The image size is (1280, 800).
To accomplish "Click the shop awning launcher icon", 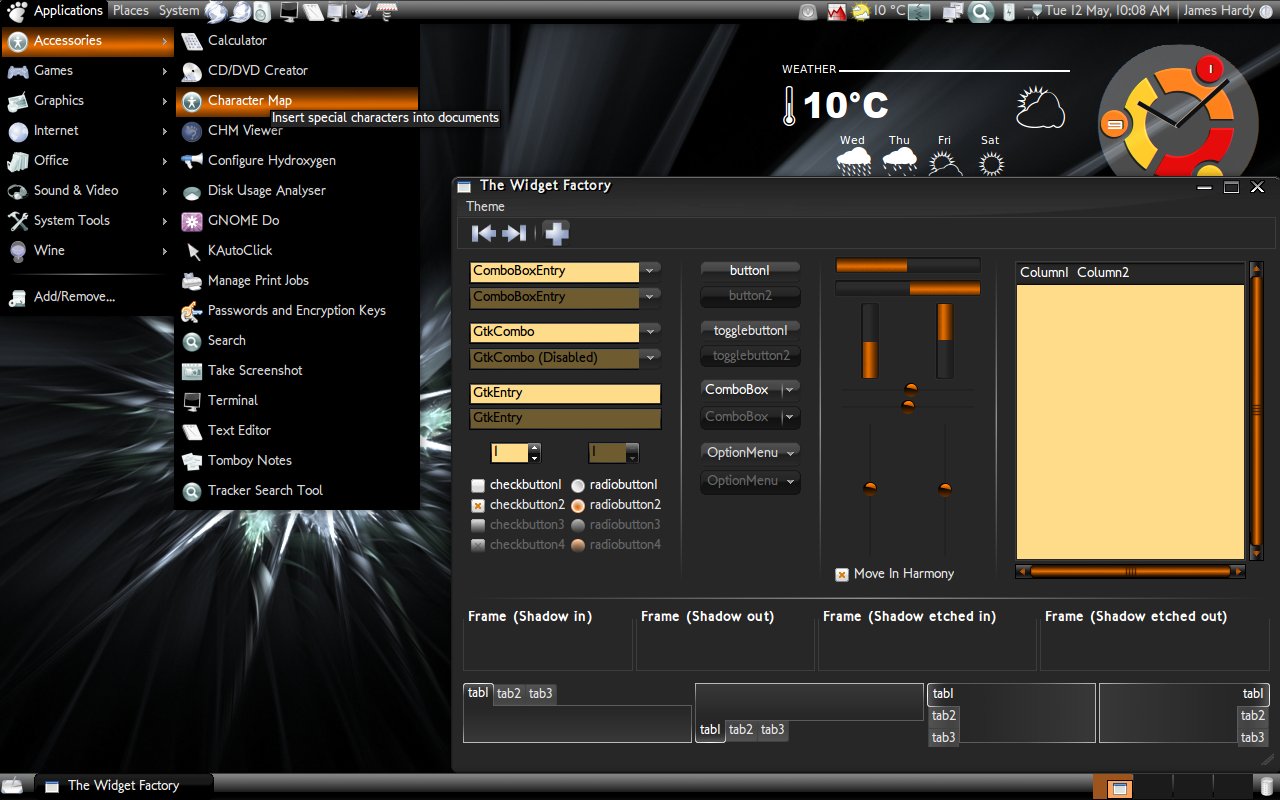I will (386, 12).
